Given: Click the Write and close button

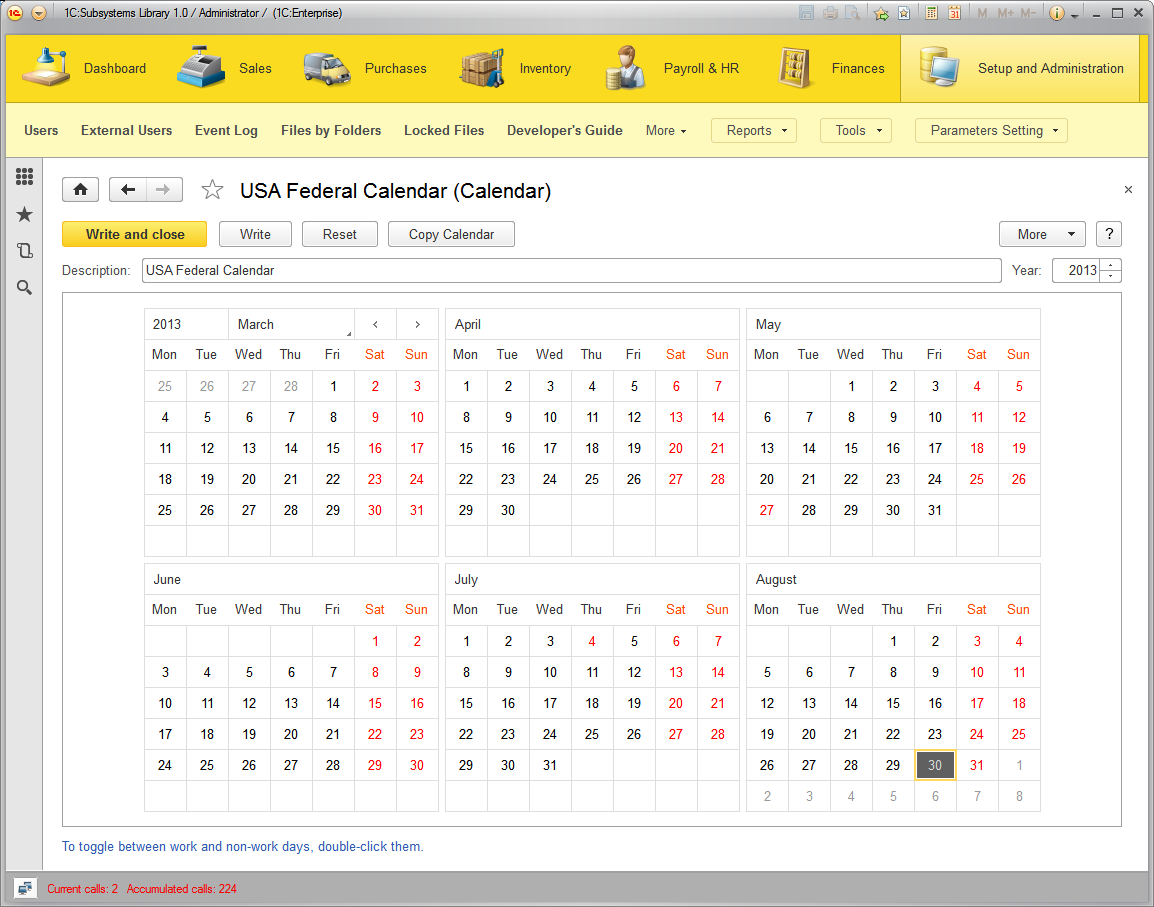Looking at the screenshot, I should [135, 234].
